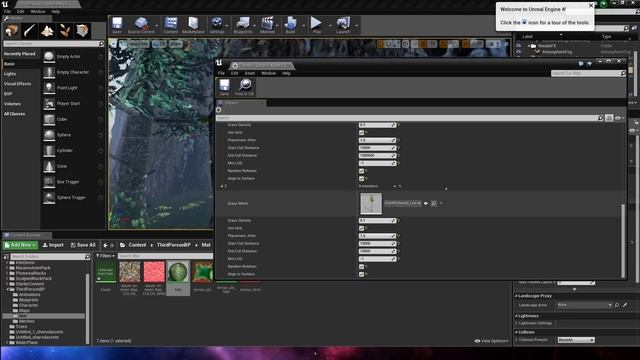Open Landscape Actor dropdown
The height and width of the screenshot is (360, 640).
pos(584,305)
